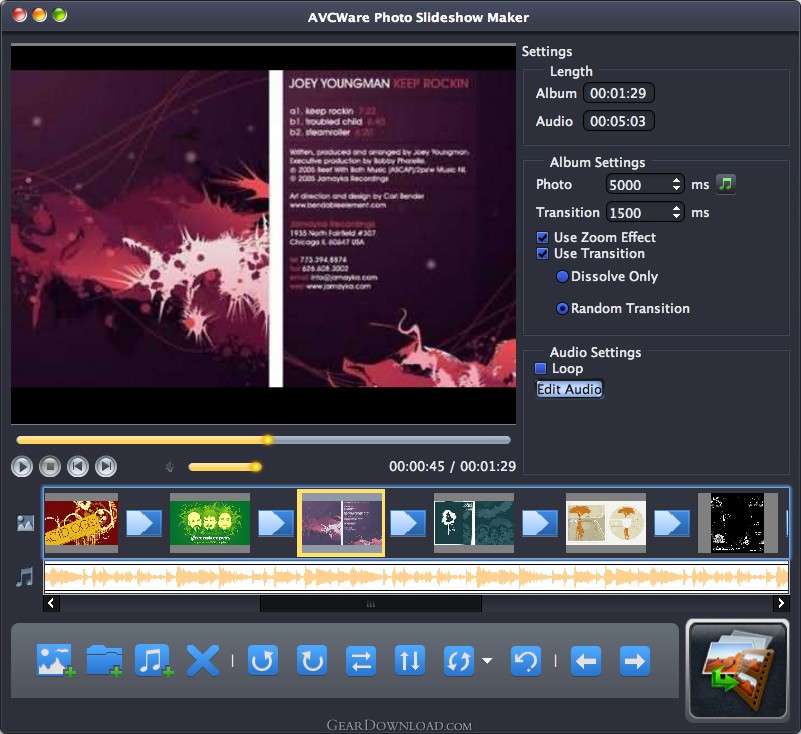
Task: Increase the Transition duration stepper
Action: click(676, 208)
